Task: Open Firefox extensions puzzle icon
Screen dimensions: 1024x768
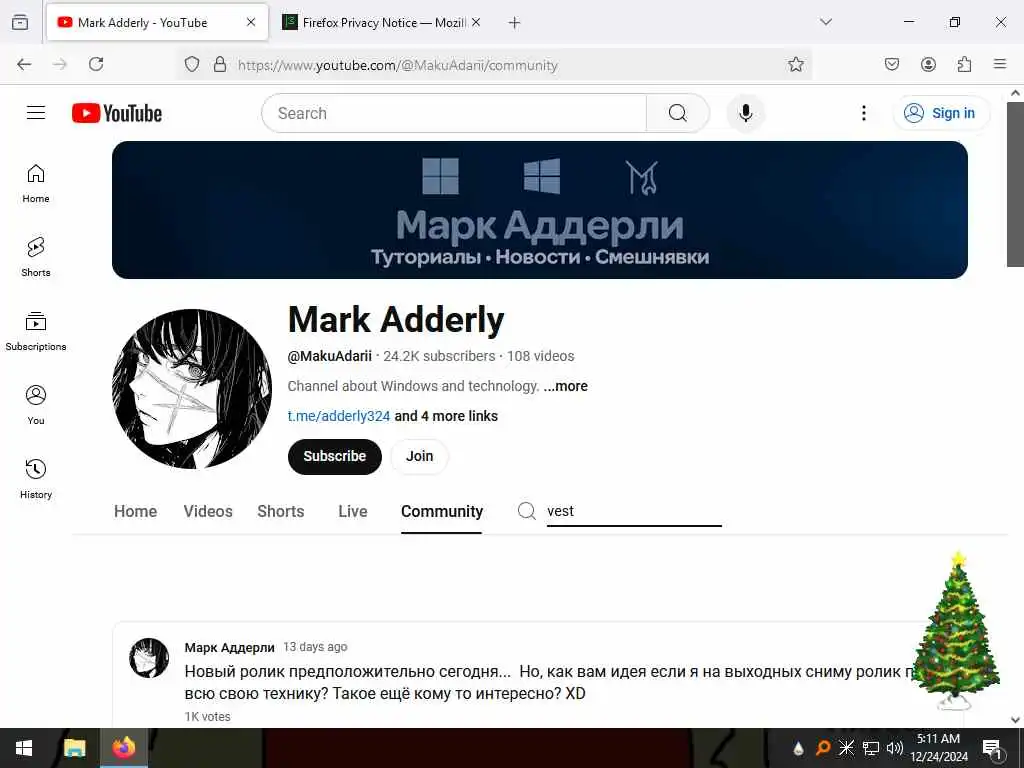Action: (964, 64)
